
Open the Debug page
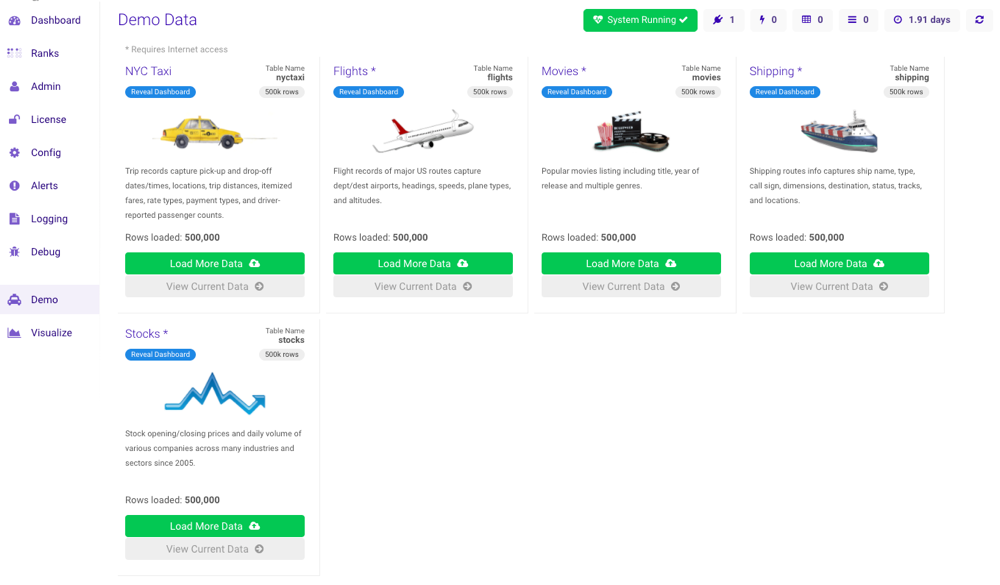point(45,251)
